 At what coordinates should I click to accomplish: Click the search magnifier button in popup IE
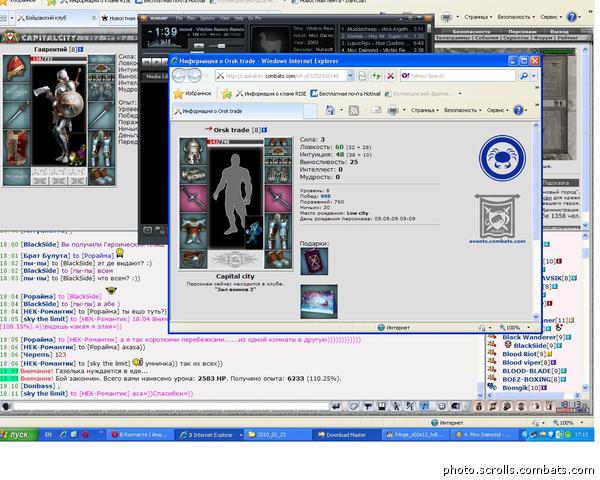523,76
